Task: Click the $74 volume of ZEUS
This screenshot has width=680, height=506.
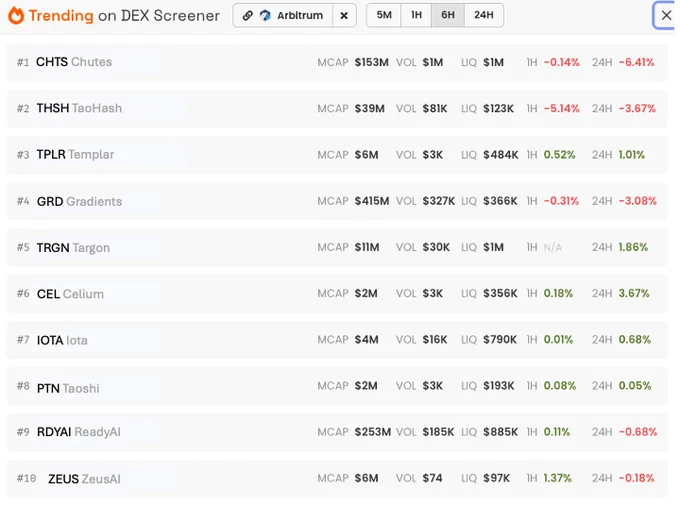Action: pos(432,478)
